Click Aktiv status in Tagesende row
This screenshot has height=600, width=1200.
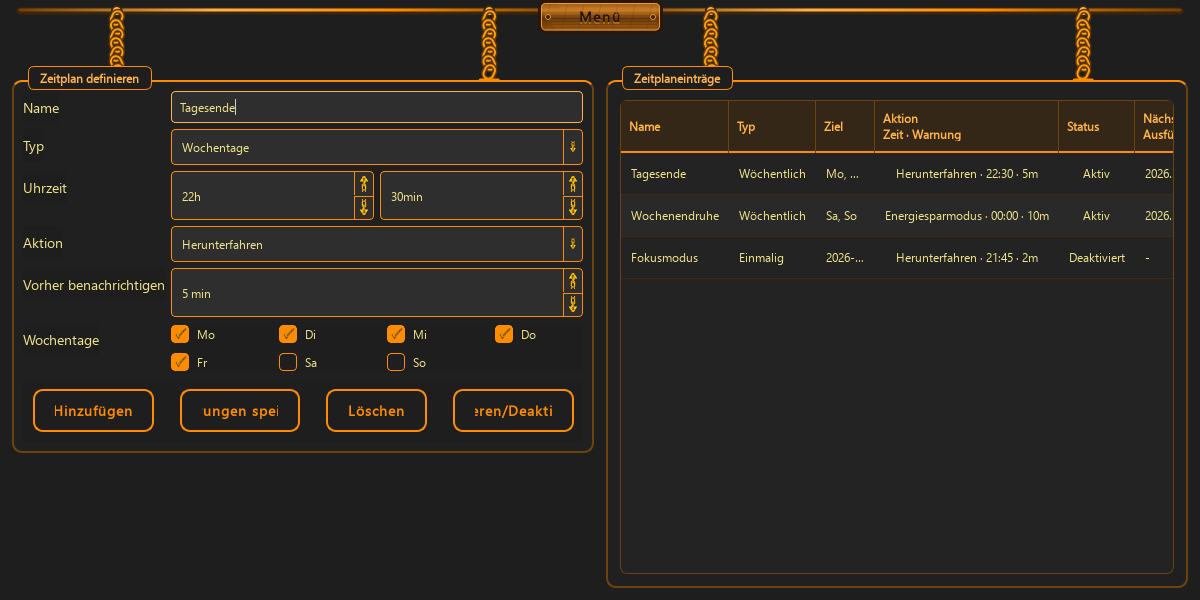click(1097, 174)
